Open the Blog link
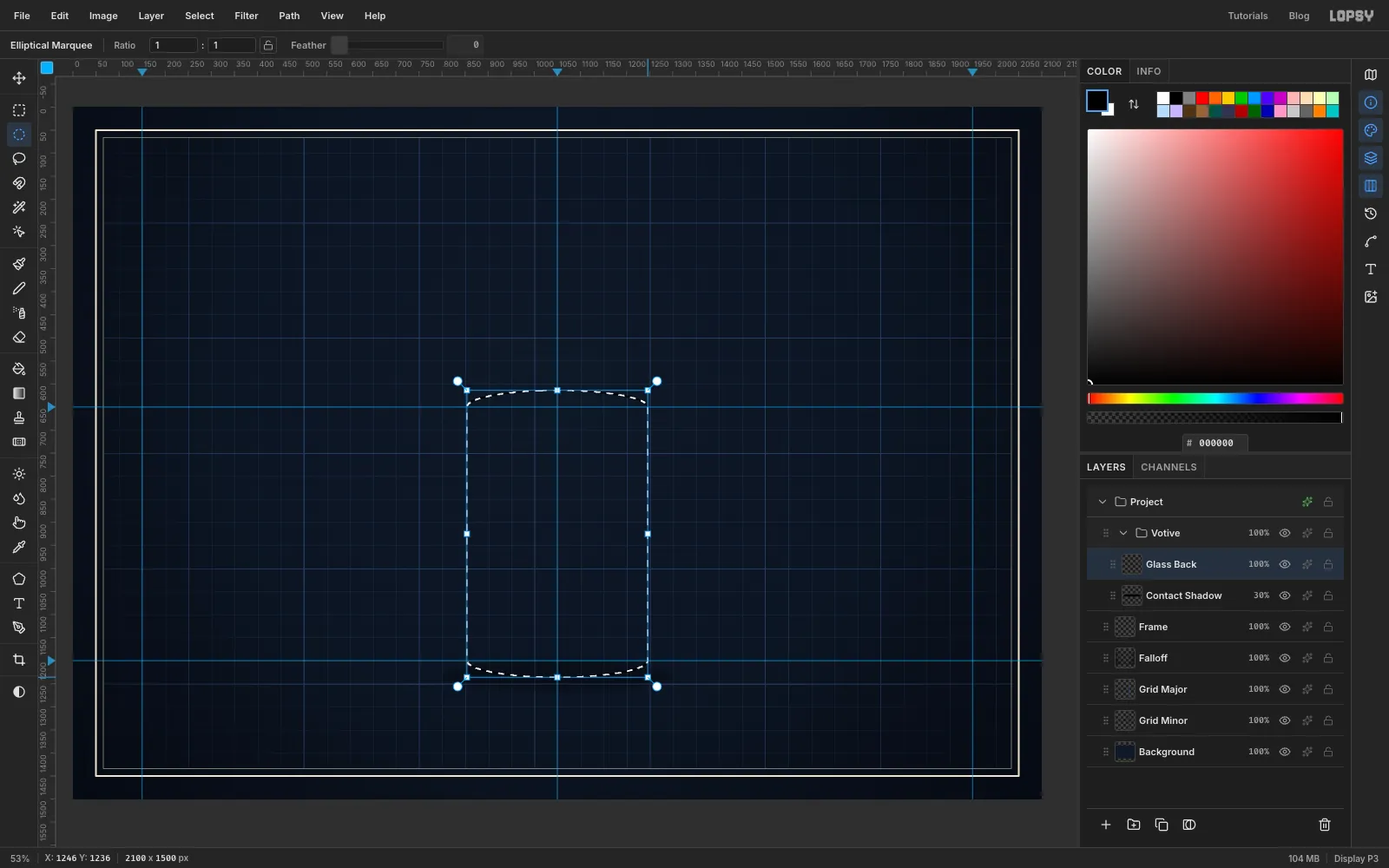This screenshot has height=868, width=1389. [x=1299, y=16]
